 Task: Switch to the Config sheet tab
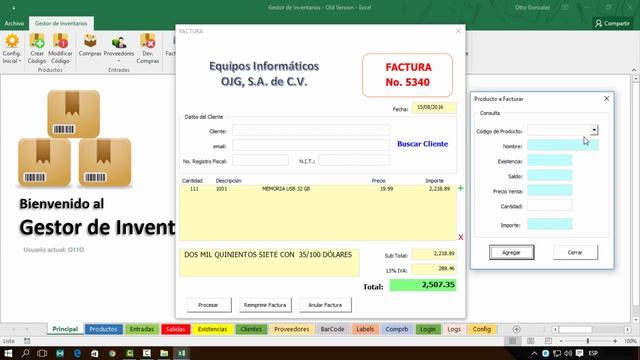(482, 329)
